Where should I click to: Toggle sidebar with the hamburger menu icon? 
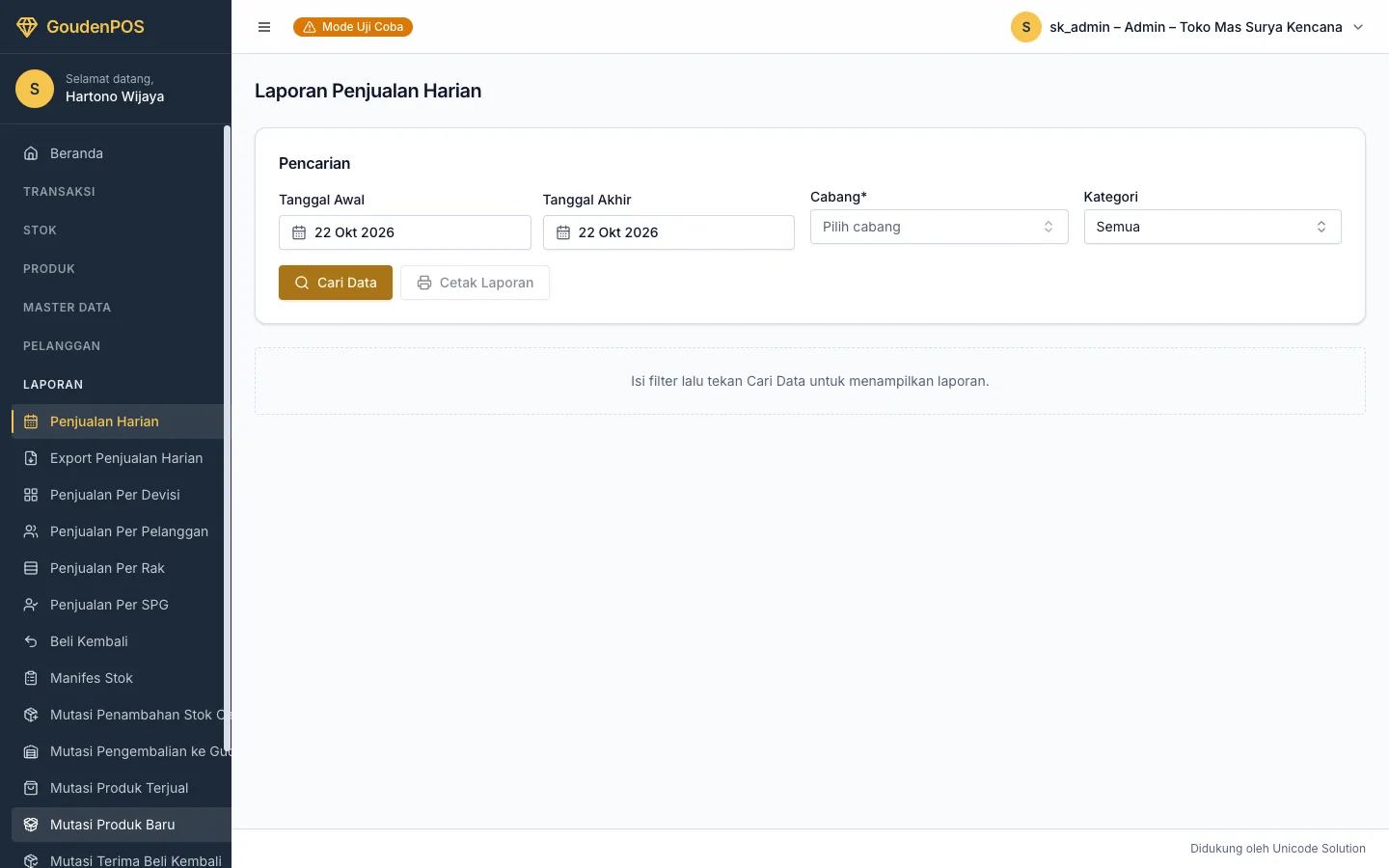pyautogui.click(x=264, y=27)
